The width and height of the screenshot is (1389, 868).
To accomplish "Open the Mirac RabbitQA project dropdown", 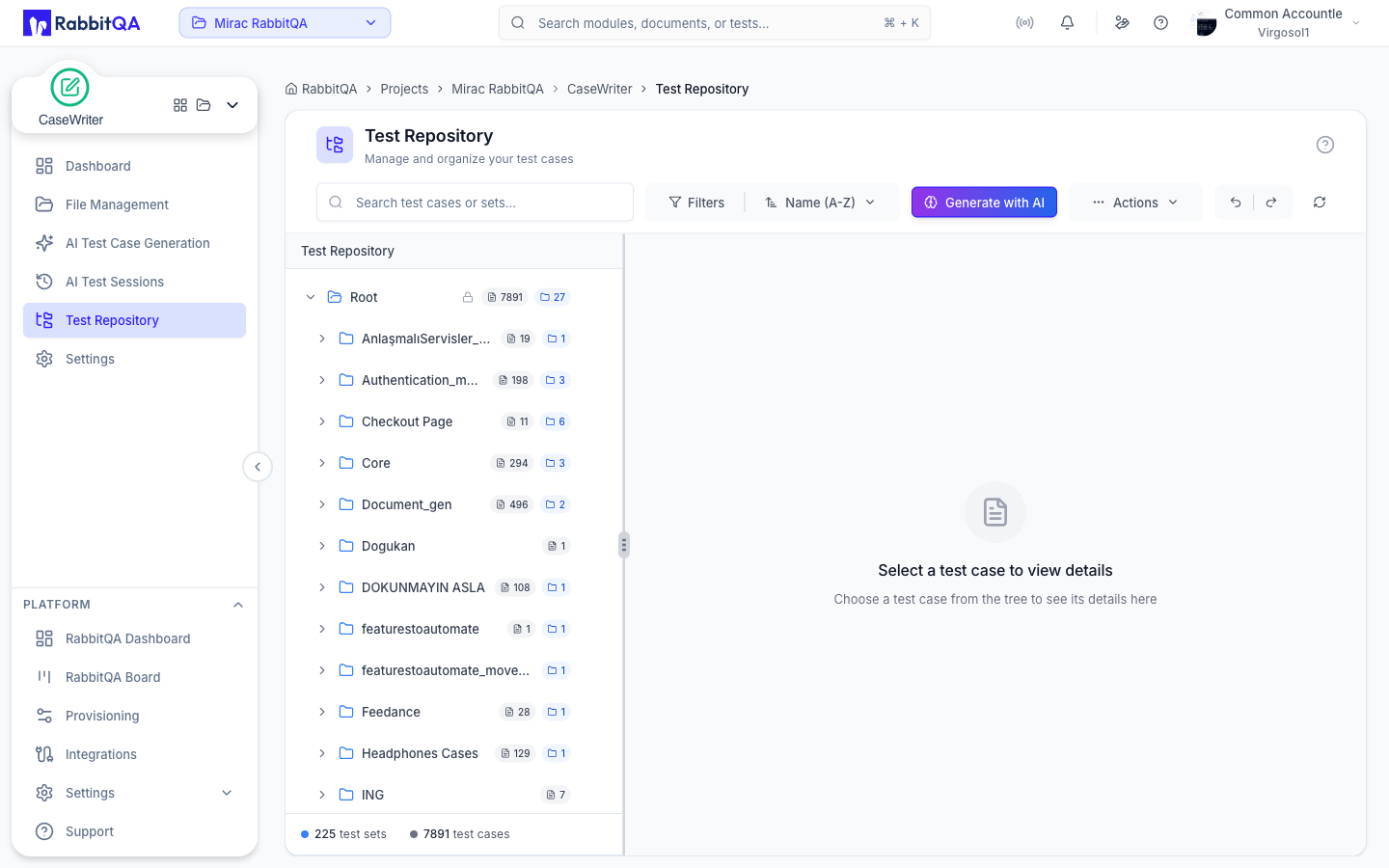I will click(285, 23).
